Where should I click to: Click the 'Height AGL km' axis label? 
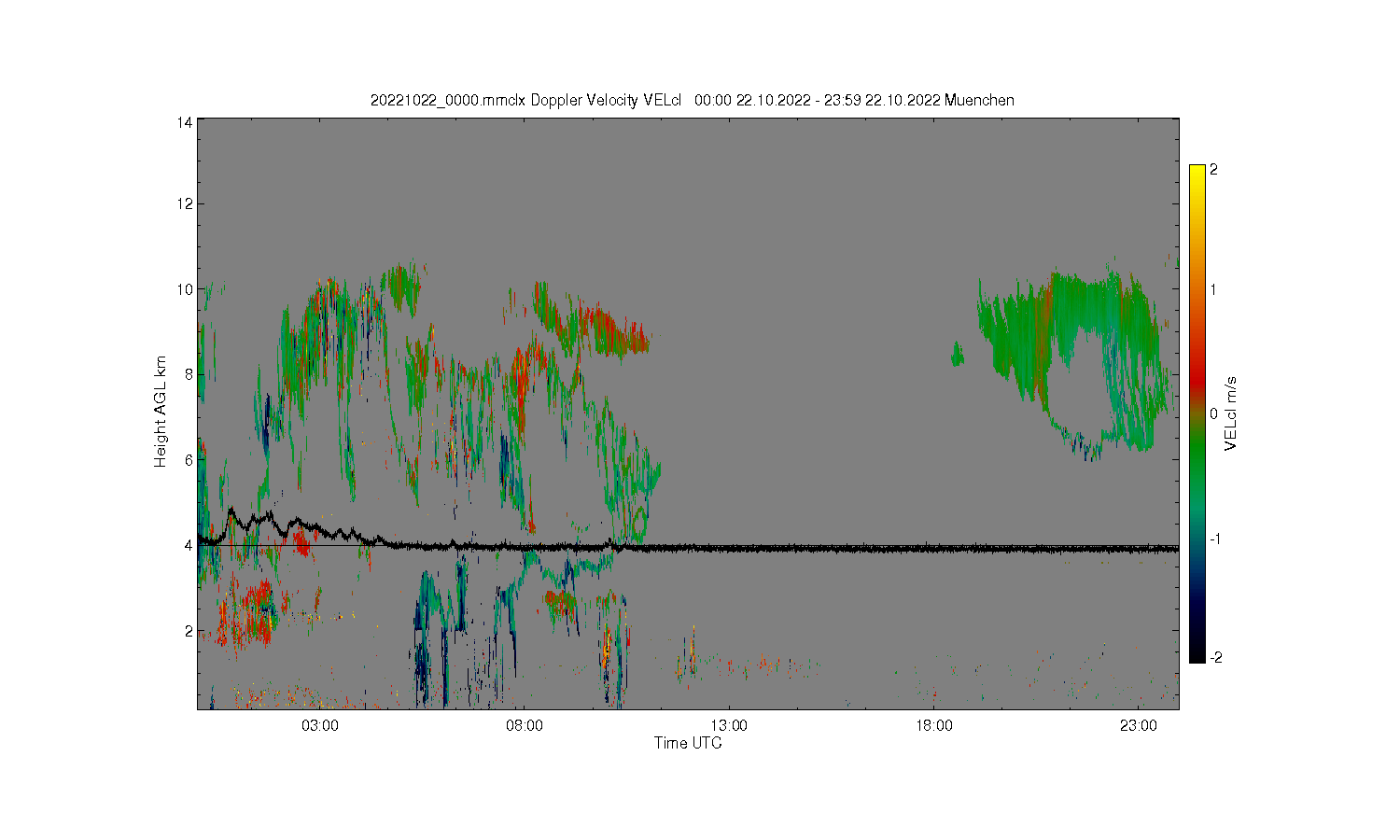pos(161,412)
